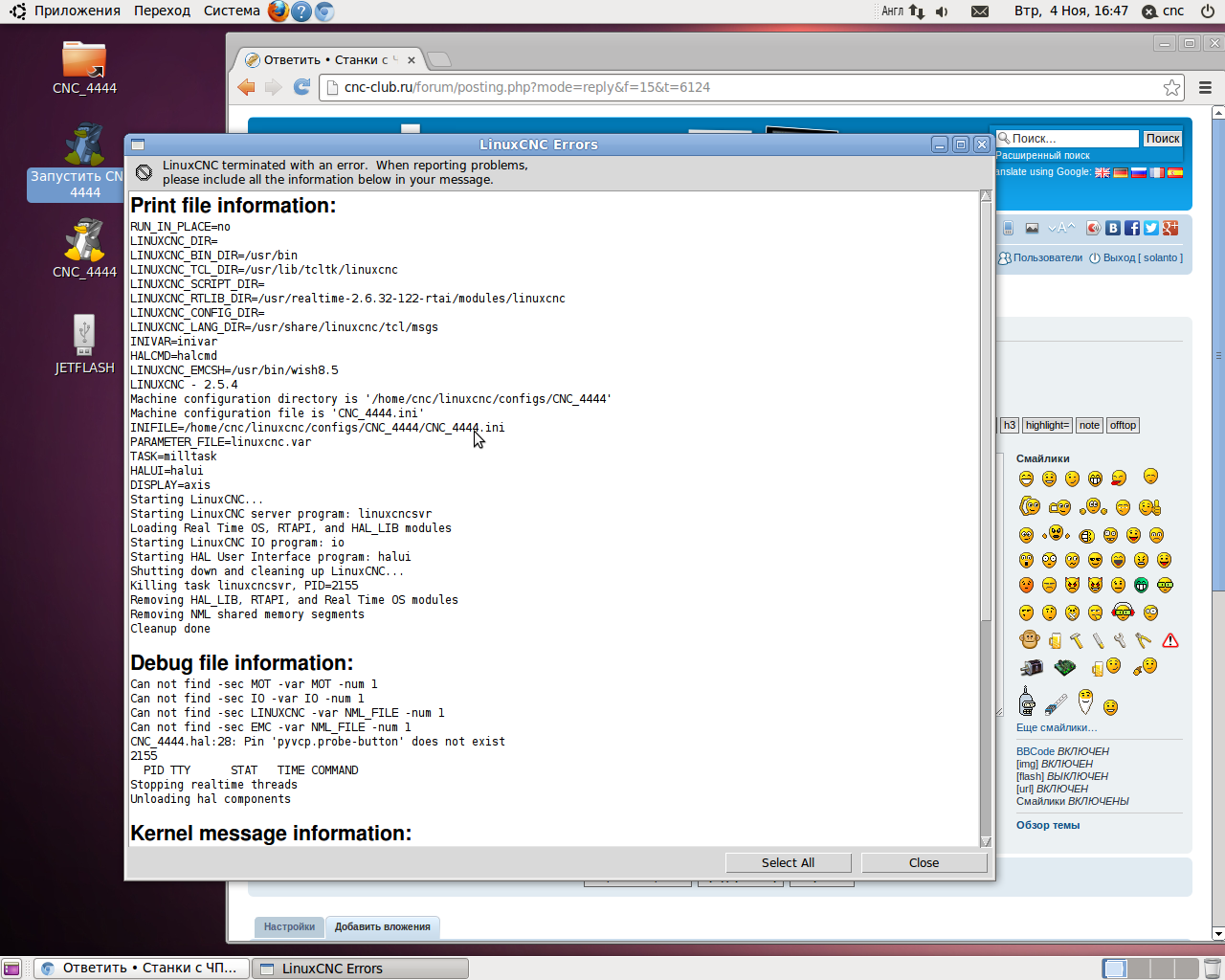Open the Англ keyboard layout indicator
The image size is (1225, 980).
[892, 11]
